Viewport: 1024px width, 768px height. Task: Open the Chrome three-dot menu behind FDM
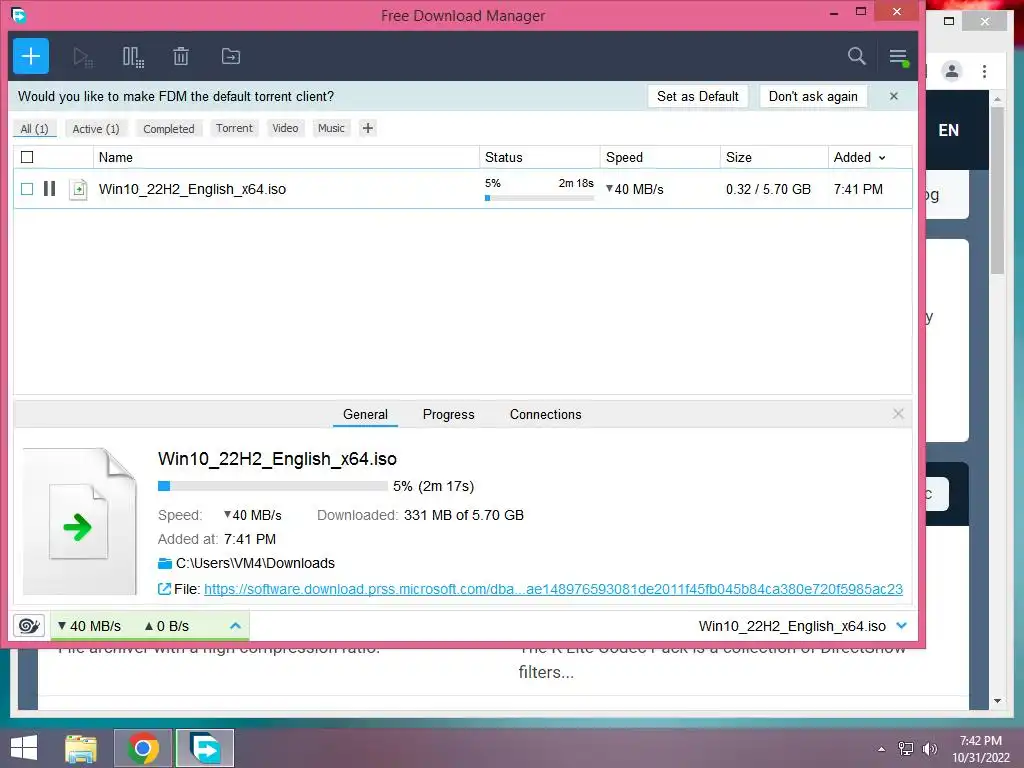984,71
